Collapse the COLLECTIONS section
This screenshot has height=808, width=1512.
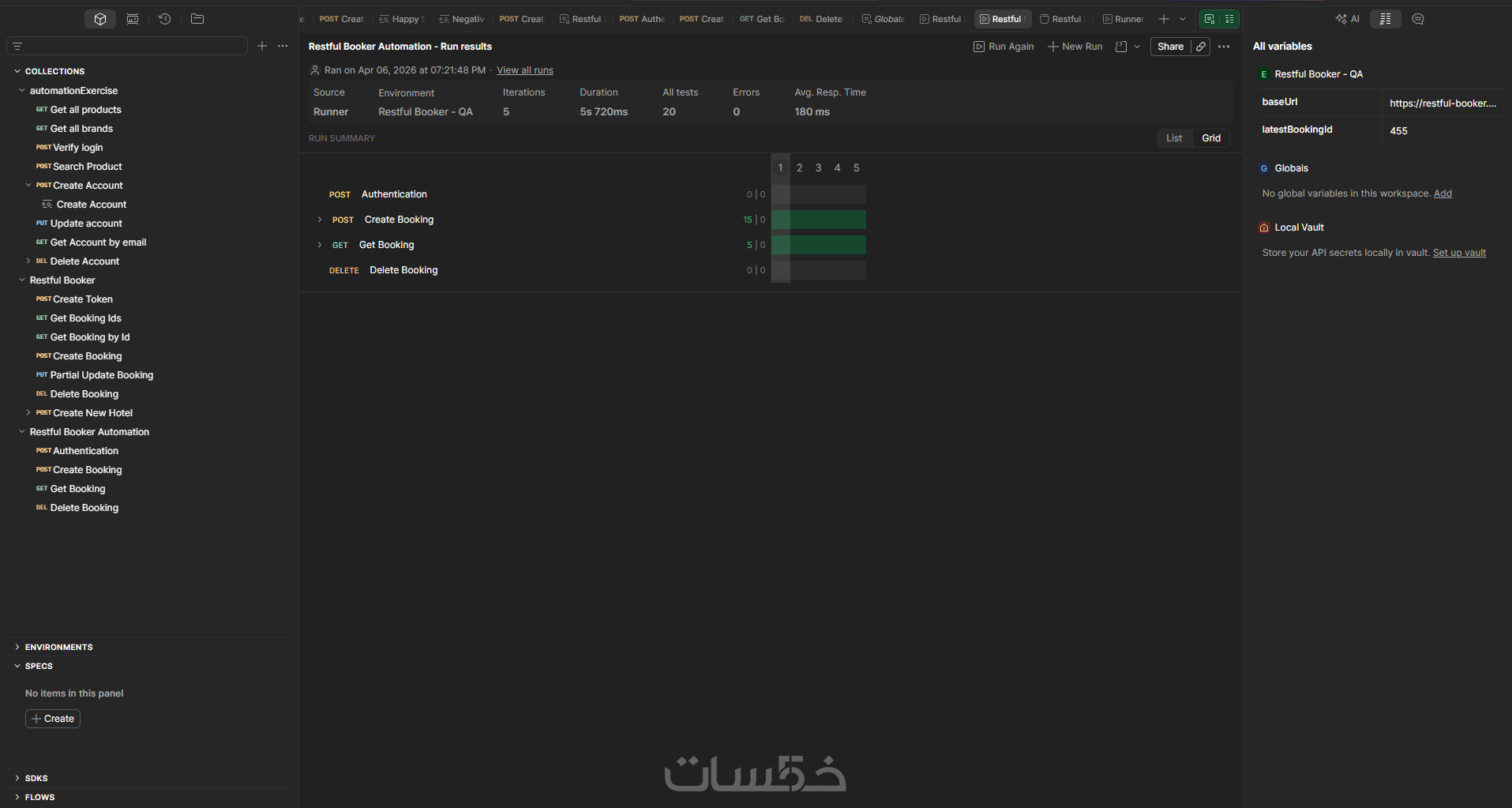[17, 71]
